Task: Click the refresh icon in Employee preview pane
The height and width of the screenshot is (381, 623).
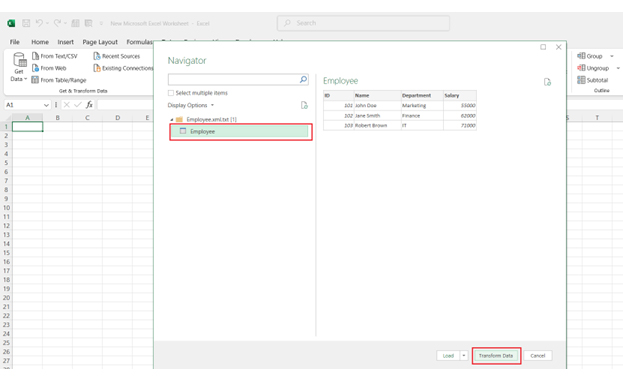Action: 548,82
